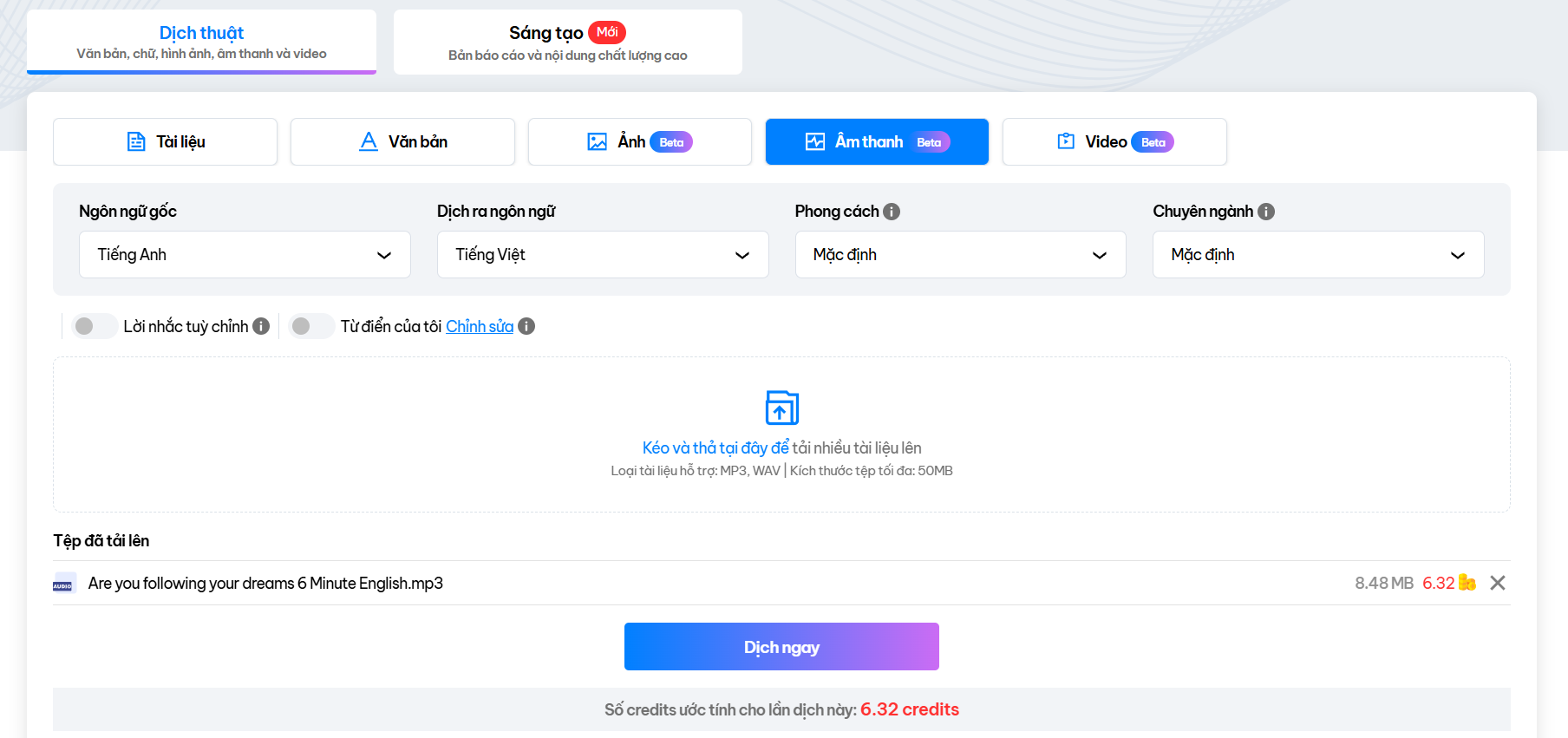The width and height of the screenshot is (1568, 738).
Task: Enable the Lời nhắc tuỳ chỉnh toggle
Action: point(94,326)
